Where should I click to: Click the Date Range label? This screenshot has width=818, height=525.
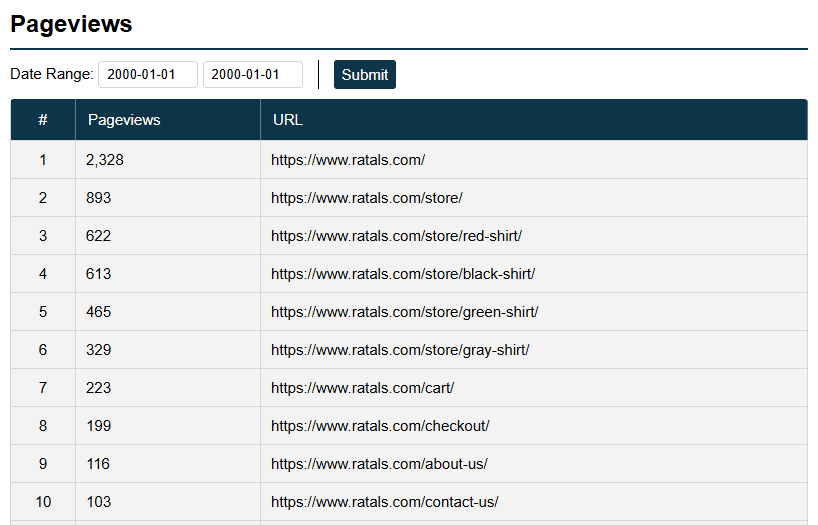[x=52, y=74]
